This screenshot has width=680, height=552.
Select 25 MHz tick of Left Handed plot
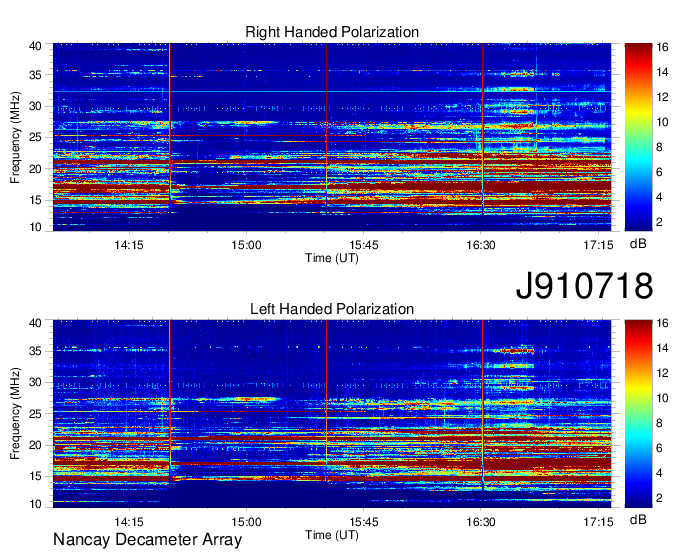[36, 414]
